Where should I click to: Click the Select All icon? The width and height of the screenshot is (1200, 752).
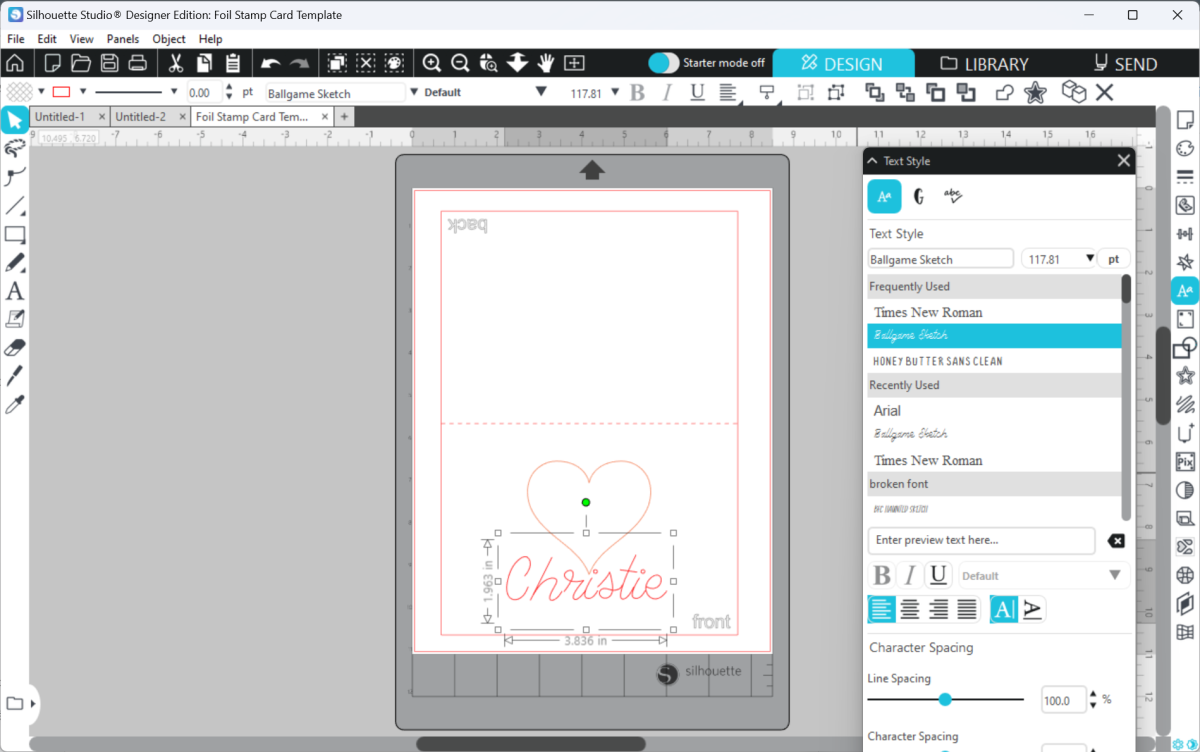pyautogui.click(x=337, y=63)
